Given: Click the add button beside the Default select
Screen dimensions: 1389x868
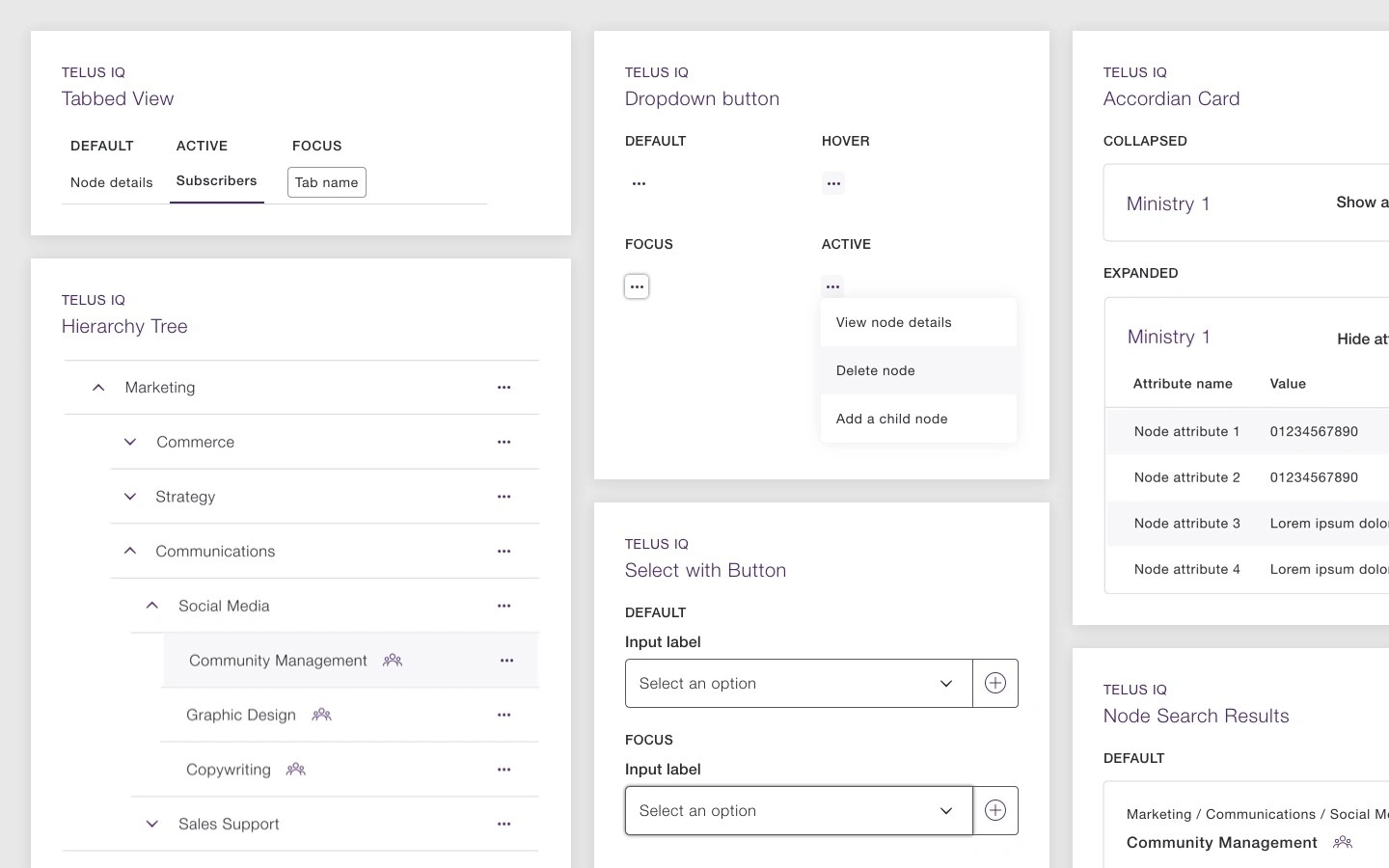Looking at the screenshot, I should coord(994,683).
